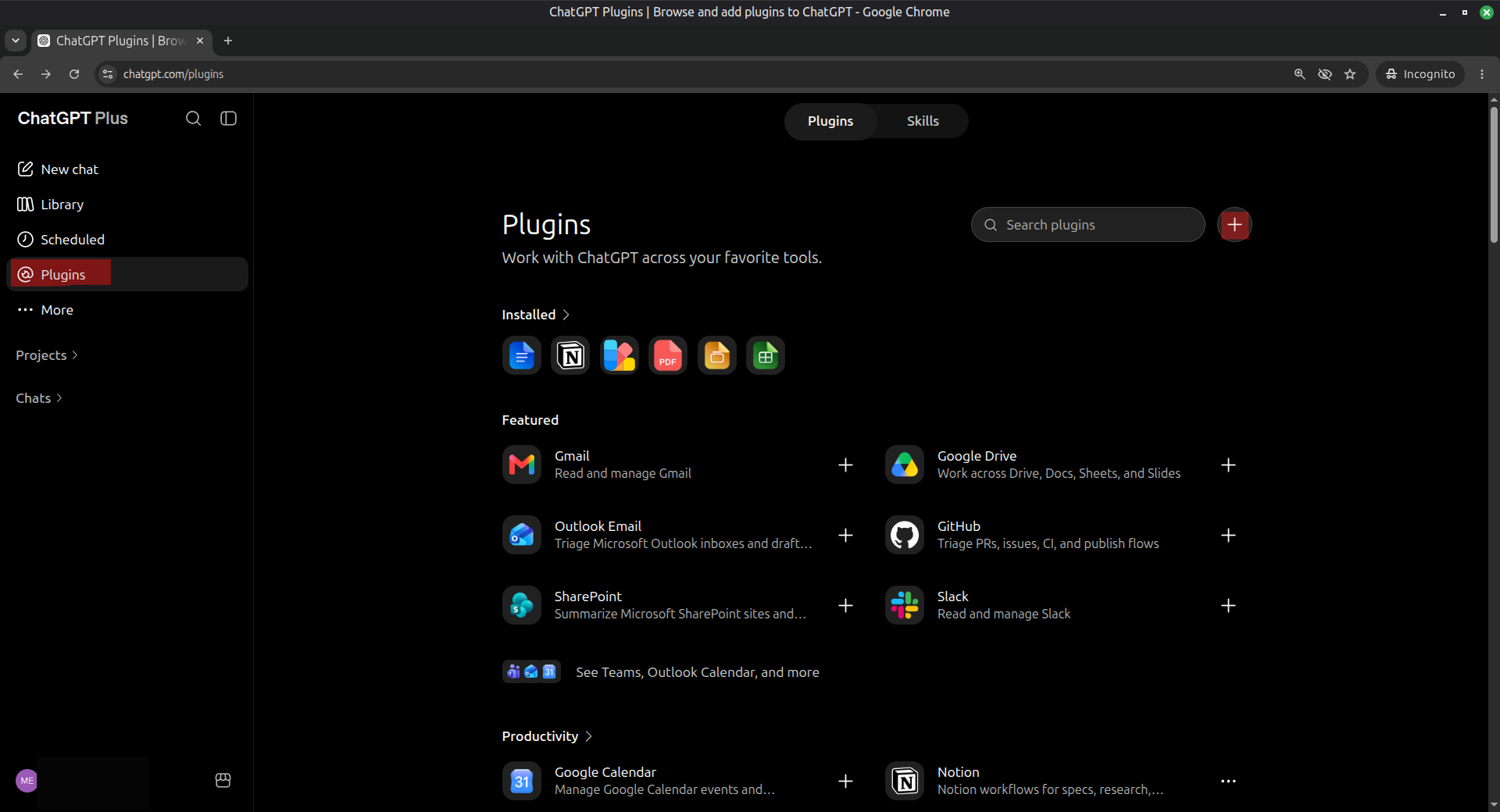Viewport: 1500px width, 812px height.
Task: Reload the chatgpt.com/plugins page
Action: pos(74,74)
